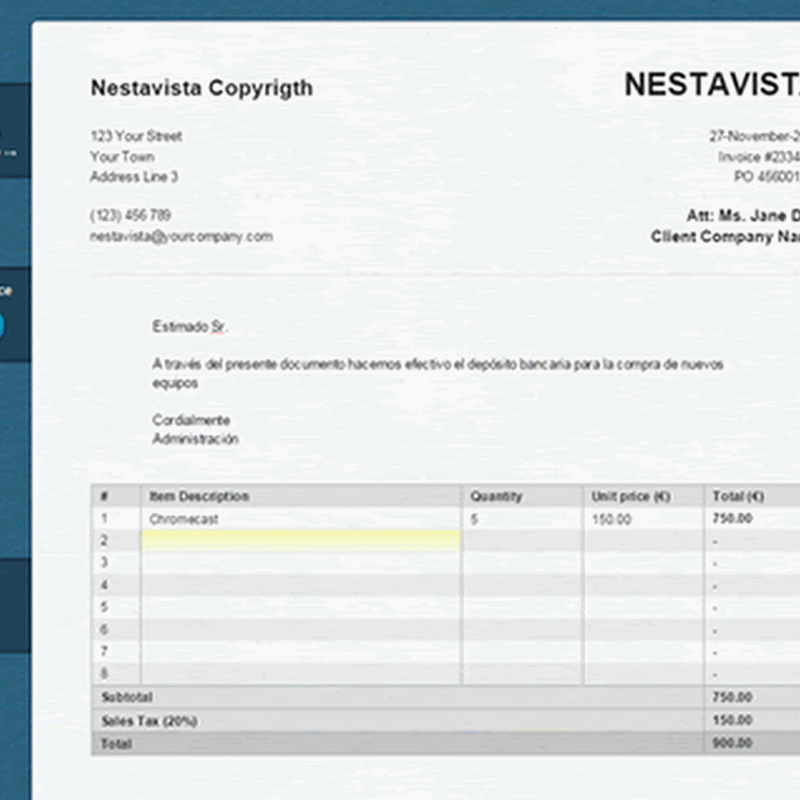Click the Nestavista Copyrigth company name
The width and height of the screenshot is (800, 800).
201,88
